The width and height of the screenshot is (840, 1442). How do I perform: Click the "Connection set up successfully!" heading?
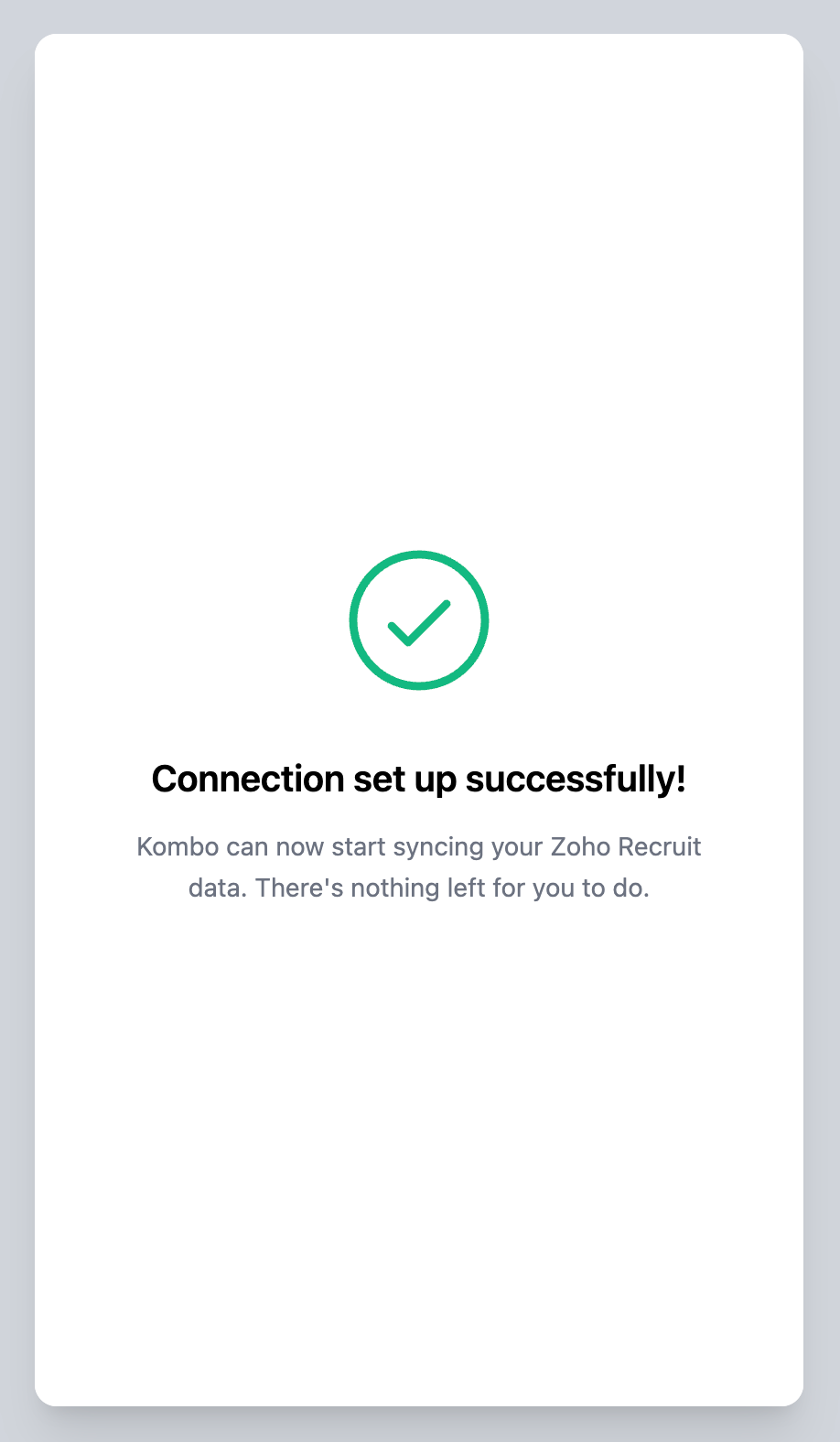[x=419, y=780]
